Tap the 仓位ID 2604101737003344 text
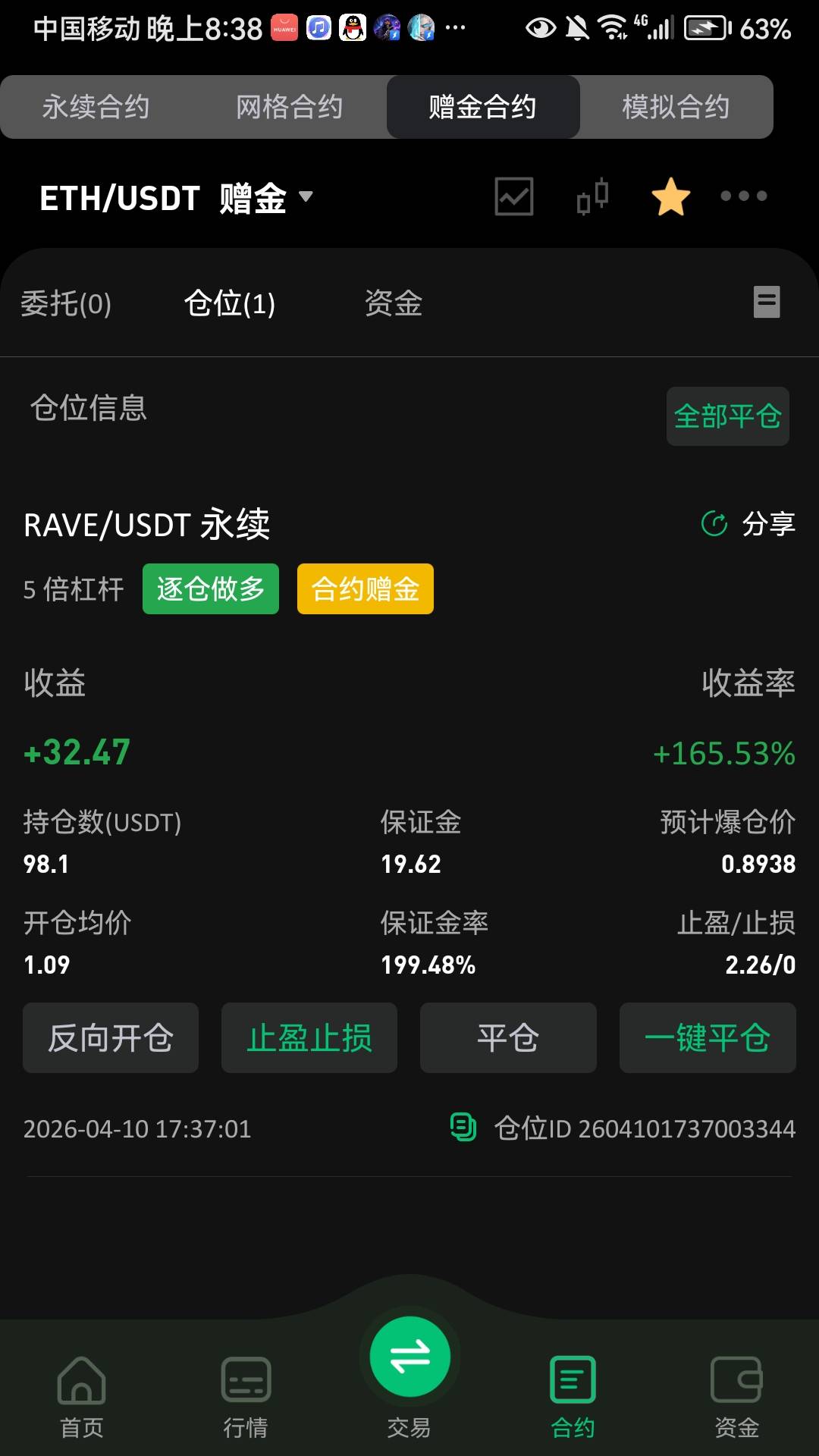This screenshot has width=819, height=1456. tap(645, 1128)
